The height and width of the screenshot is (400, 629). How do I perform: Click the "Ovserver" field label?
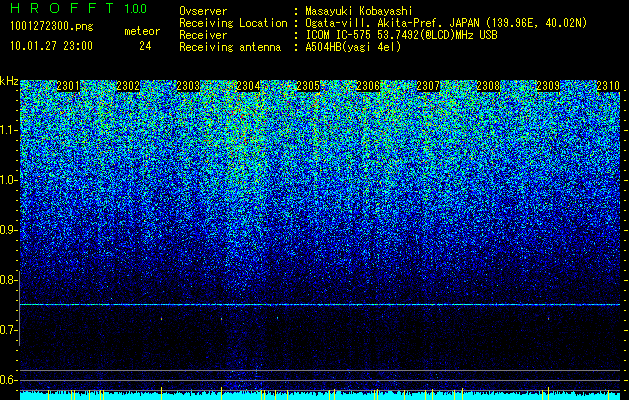click(x=203, y=11)
